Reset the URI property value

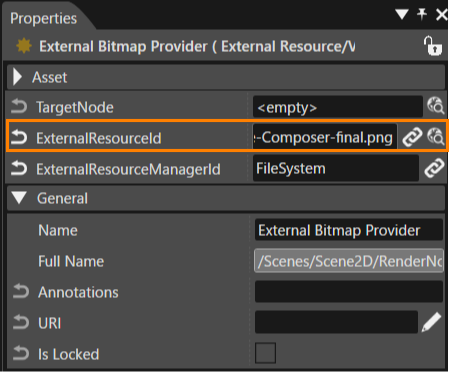pos(21,322)
